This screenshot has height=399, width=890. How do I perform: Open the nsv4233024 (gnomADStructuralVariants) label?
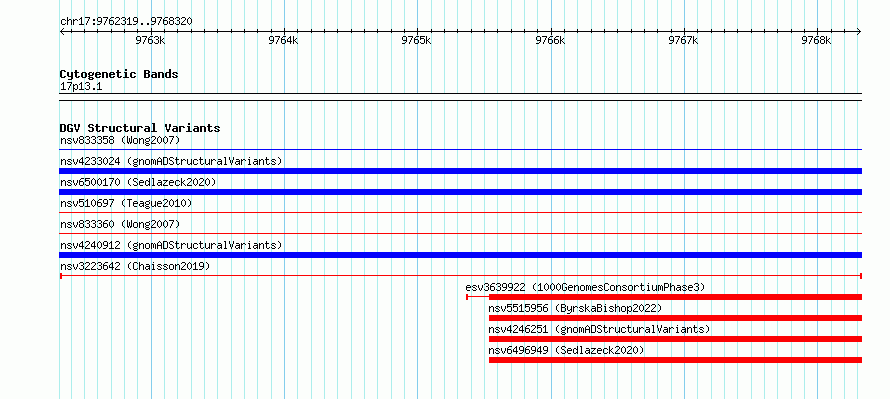click(x=171, y=161)
